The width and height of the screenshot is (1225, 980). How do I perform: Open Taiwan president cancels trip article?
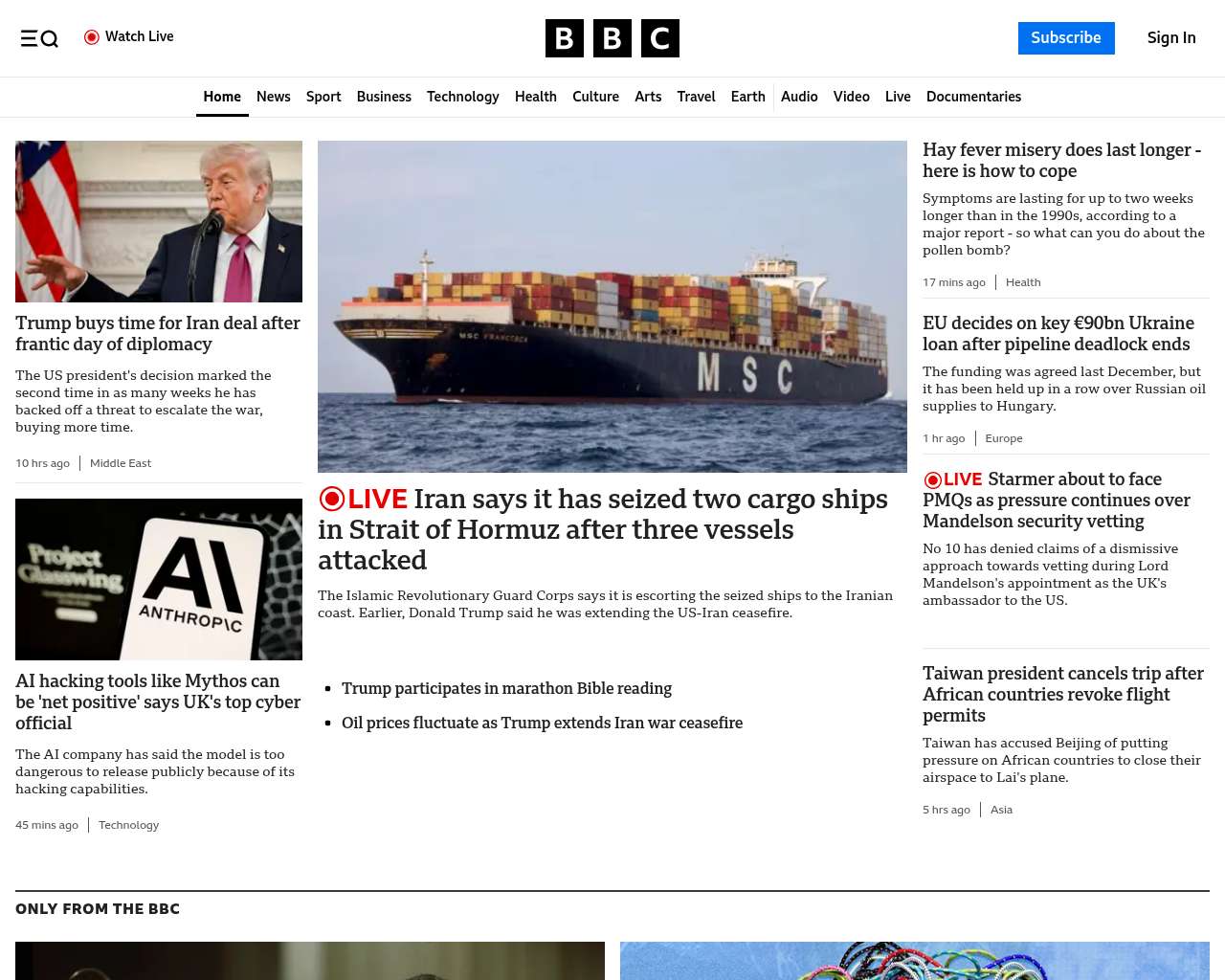coord(1063,694)
